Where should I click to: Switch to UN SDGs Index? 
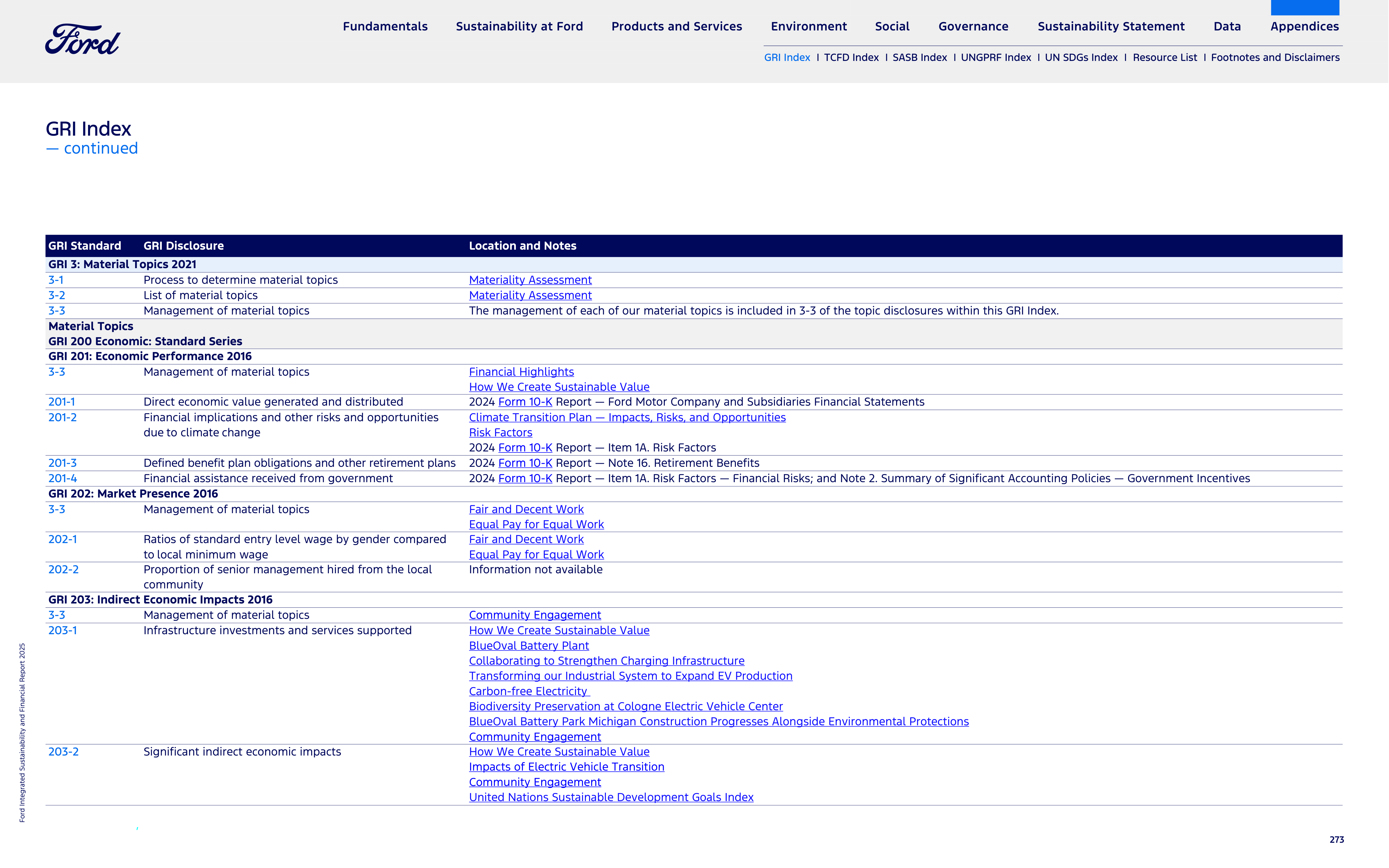[x=1081, y=58]
